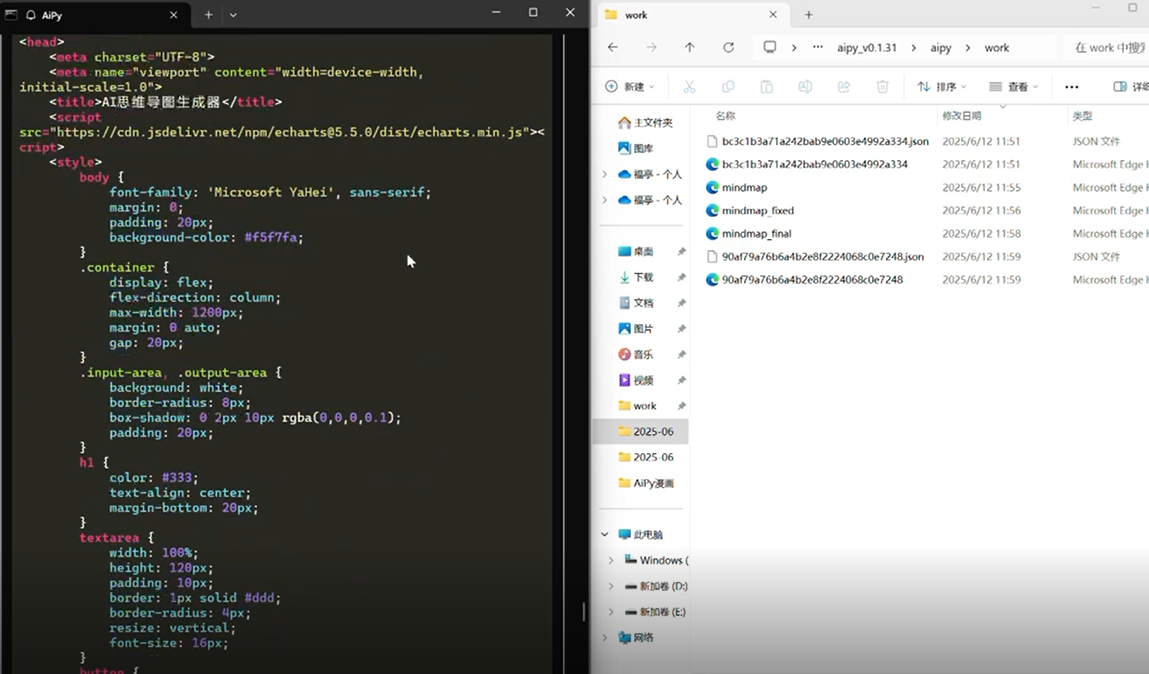
Task: Navigate to aipy in the breadcrumb
Action: tap(941, 48)
